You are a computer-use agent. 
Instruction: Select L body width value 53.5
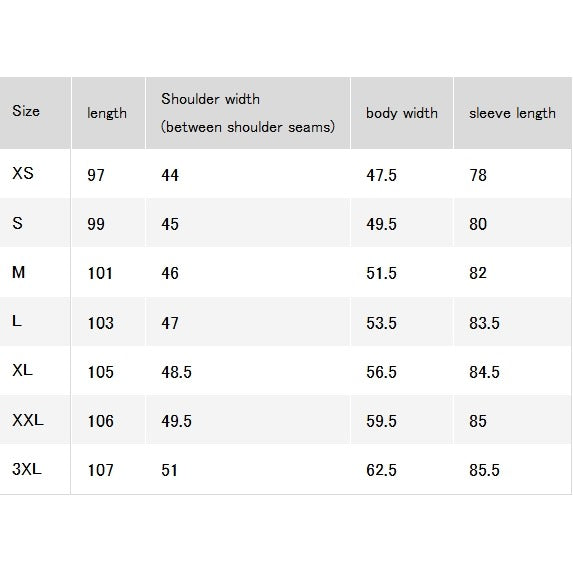point(382,323)
